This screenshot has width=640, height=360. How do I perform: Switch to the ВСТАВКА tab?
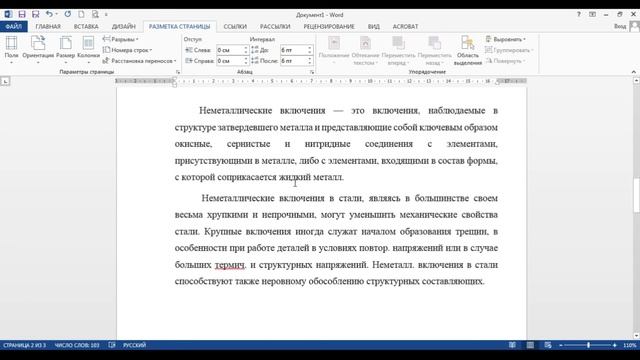tap(86, 27)
